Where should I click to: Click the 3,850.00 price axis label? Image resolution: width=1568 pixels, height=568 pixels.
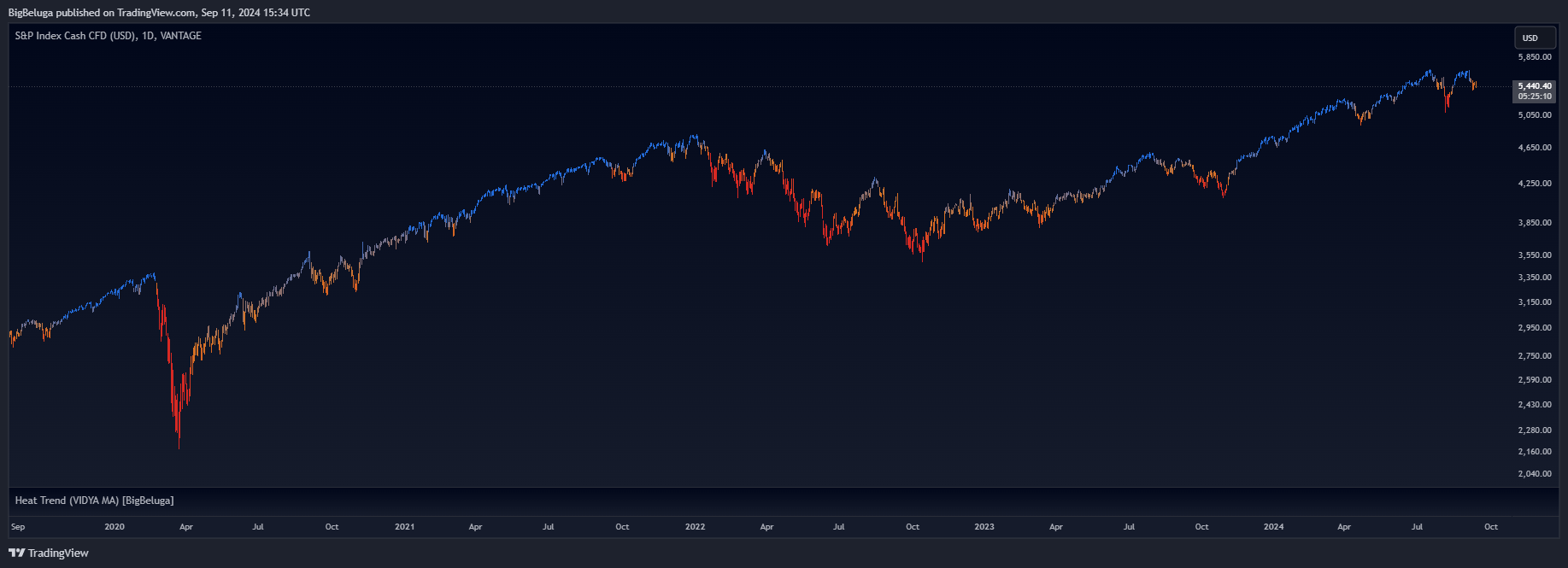(1535, 223)
